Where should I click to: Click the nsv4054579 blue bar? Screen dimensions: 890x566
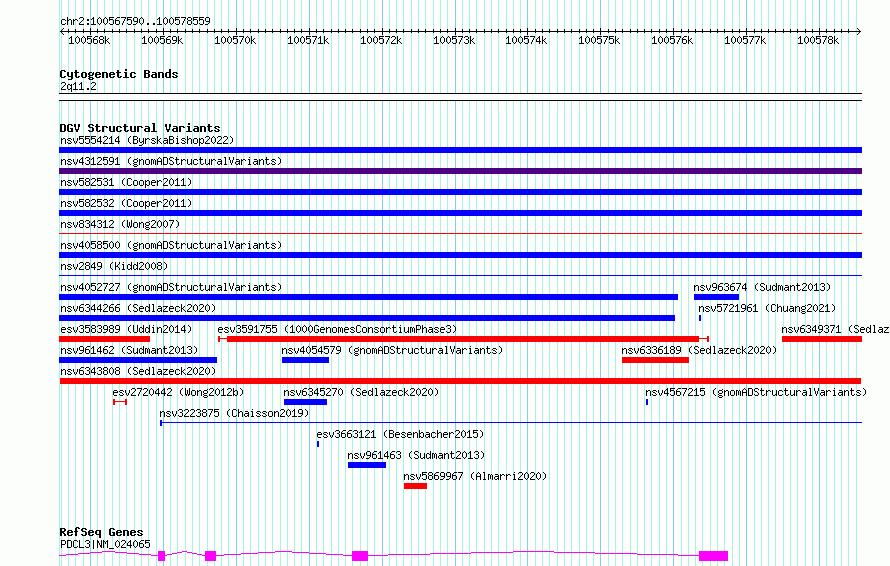point(305,360)
